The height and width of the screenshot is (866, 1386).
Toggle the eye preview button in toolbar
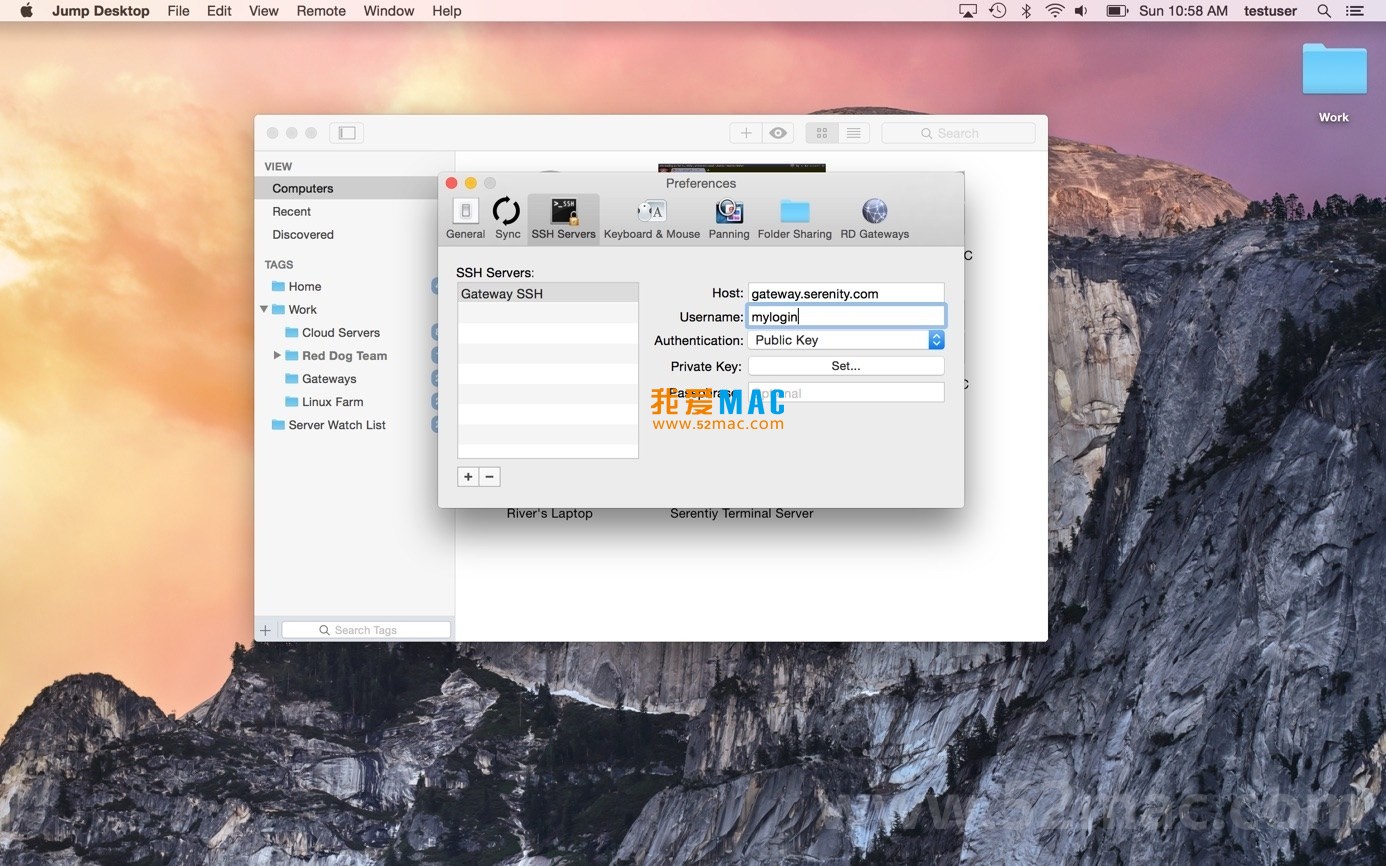pyautogui.click(x=778, y=133)
